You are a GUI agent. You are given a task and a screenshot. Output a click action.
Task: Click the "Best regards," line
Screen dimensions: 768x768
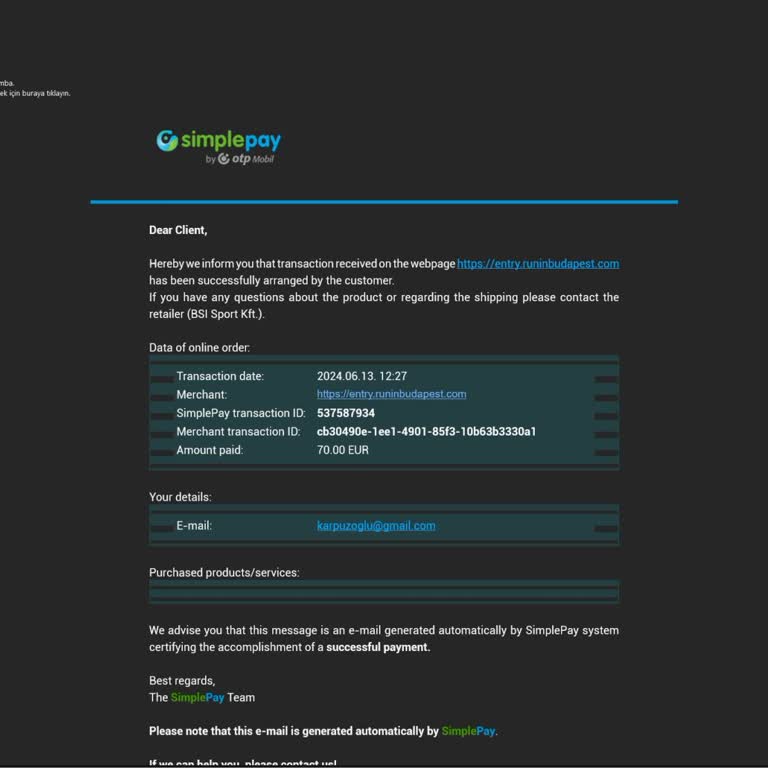tap(182, 681)
